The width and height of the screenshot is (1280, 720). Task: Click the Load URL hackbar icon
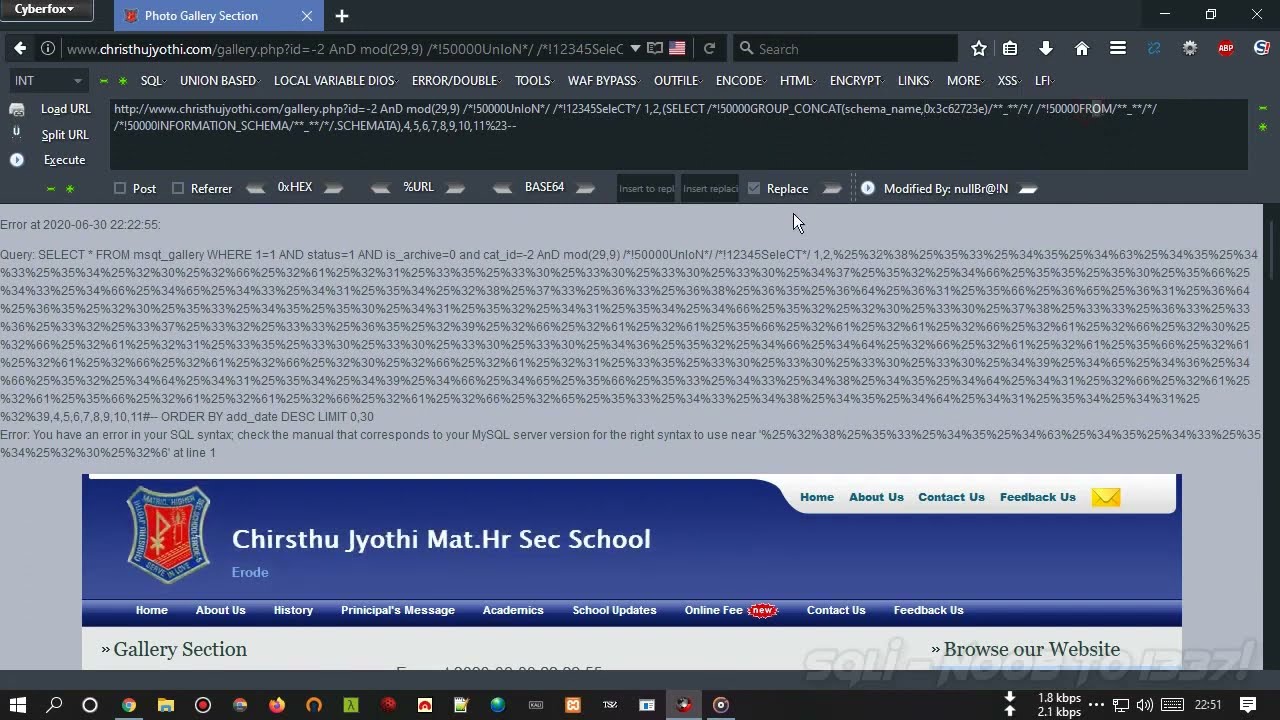pyautogui.click(x=16, y=109)
